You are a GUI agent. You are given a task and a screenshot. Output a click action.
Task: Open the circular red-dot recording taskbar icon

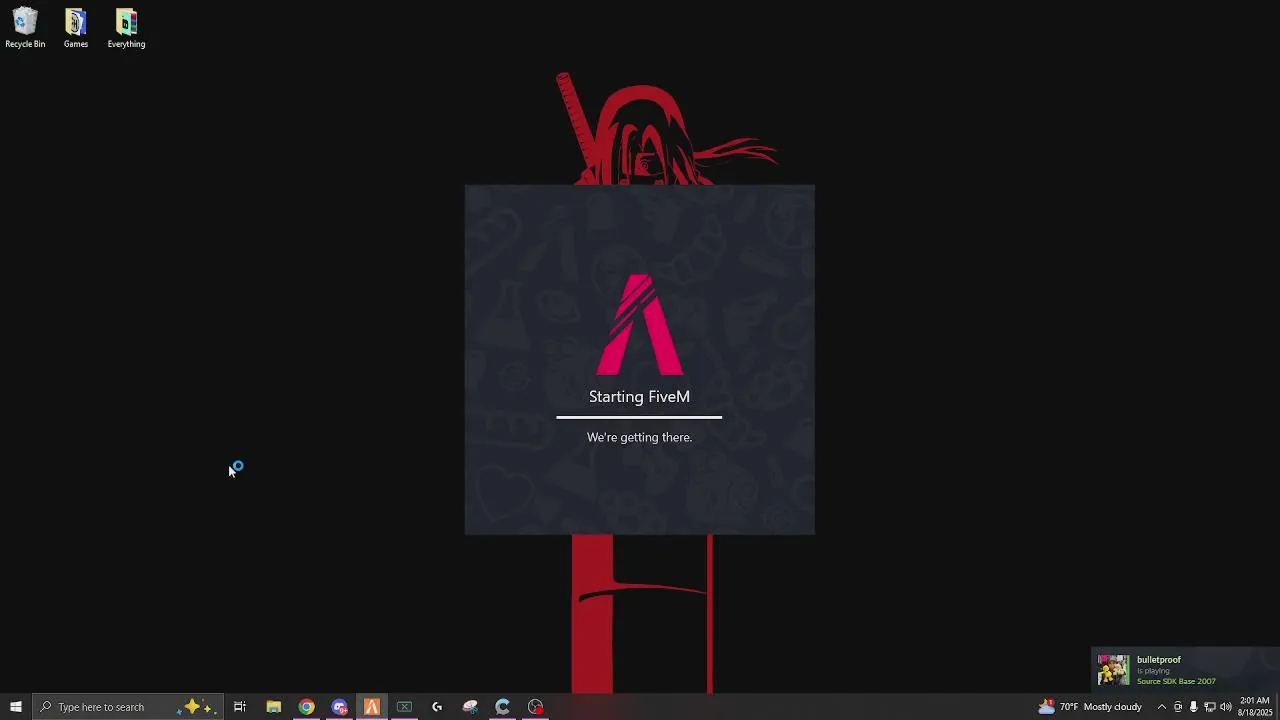click(x=536, y=707)
